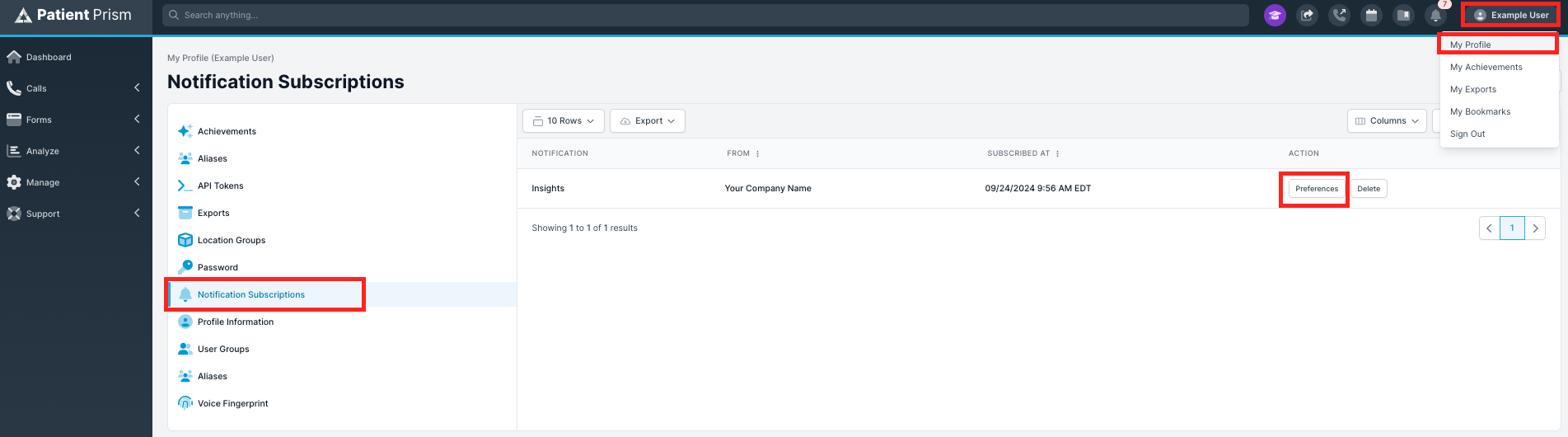This screenshot has height=437, width=1568.
Task: Click Preferences for the Insights subscription
Action: click(x=1317, y=189)
